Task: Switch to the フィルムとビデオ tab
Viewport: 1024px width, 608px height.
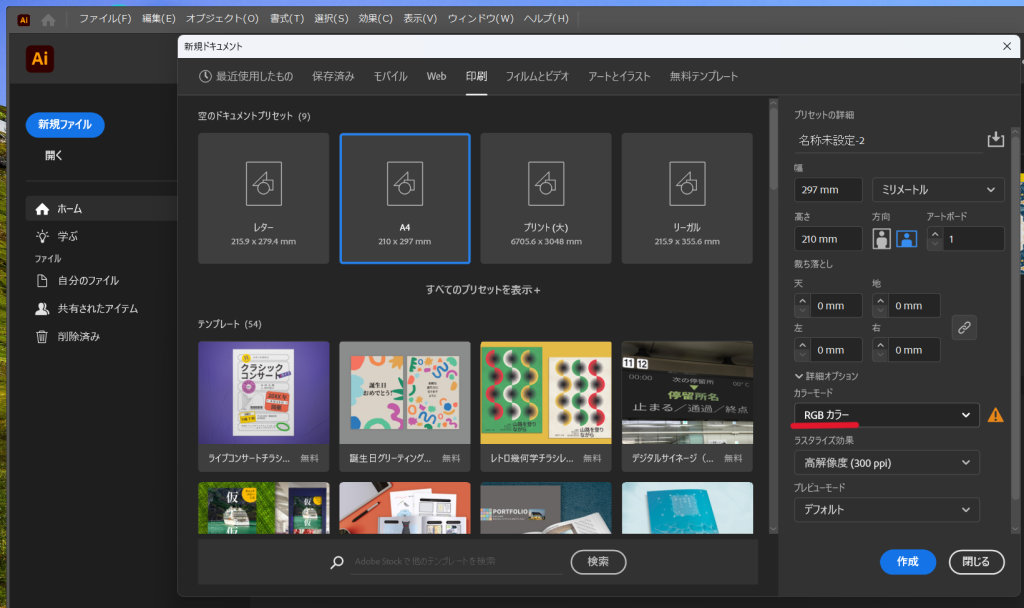Action: (537, 77)
